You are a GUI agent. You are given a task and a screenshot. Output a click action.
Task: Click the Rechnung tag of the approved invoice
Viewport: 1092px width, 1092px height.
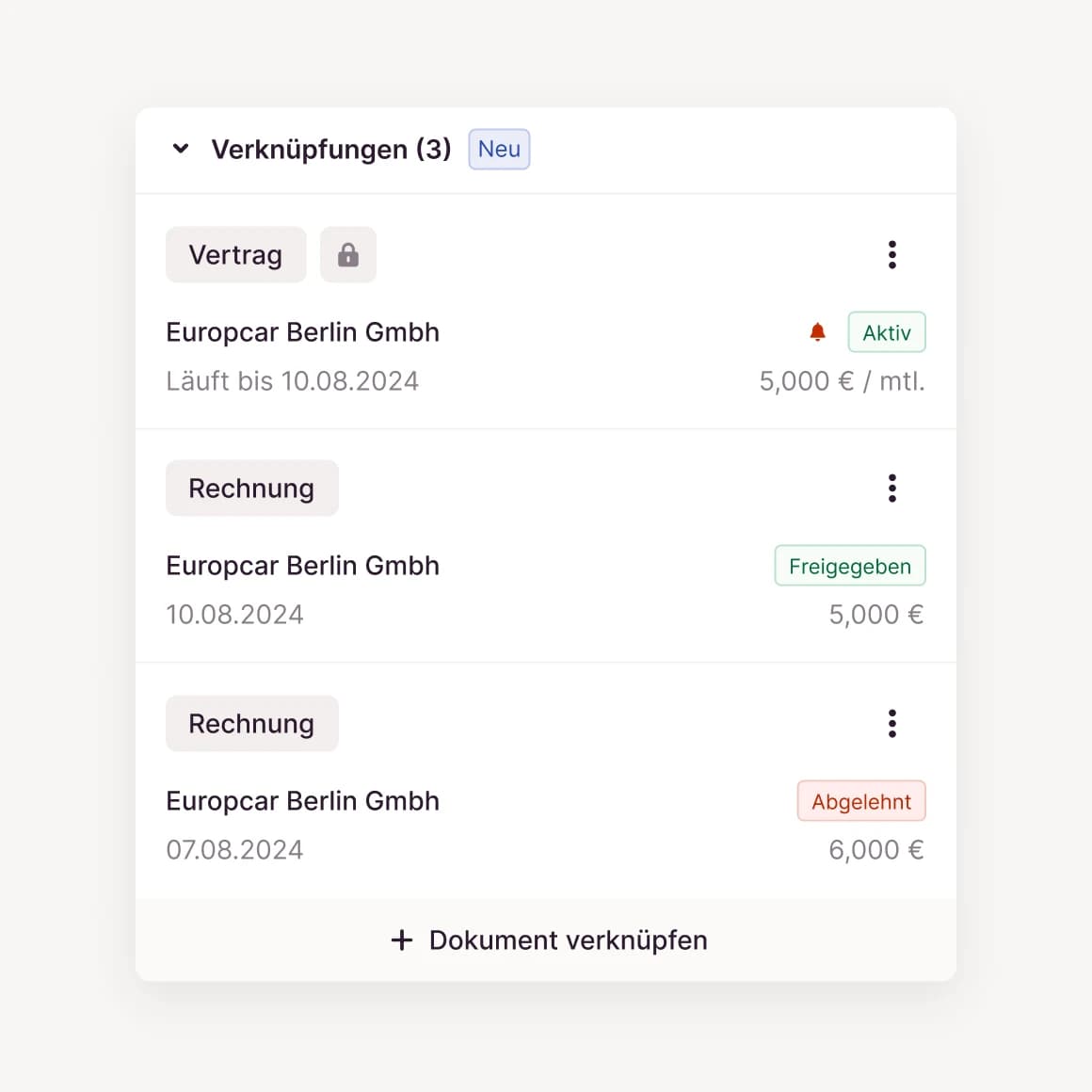tap(251, 489)
